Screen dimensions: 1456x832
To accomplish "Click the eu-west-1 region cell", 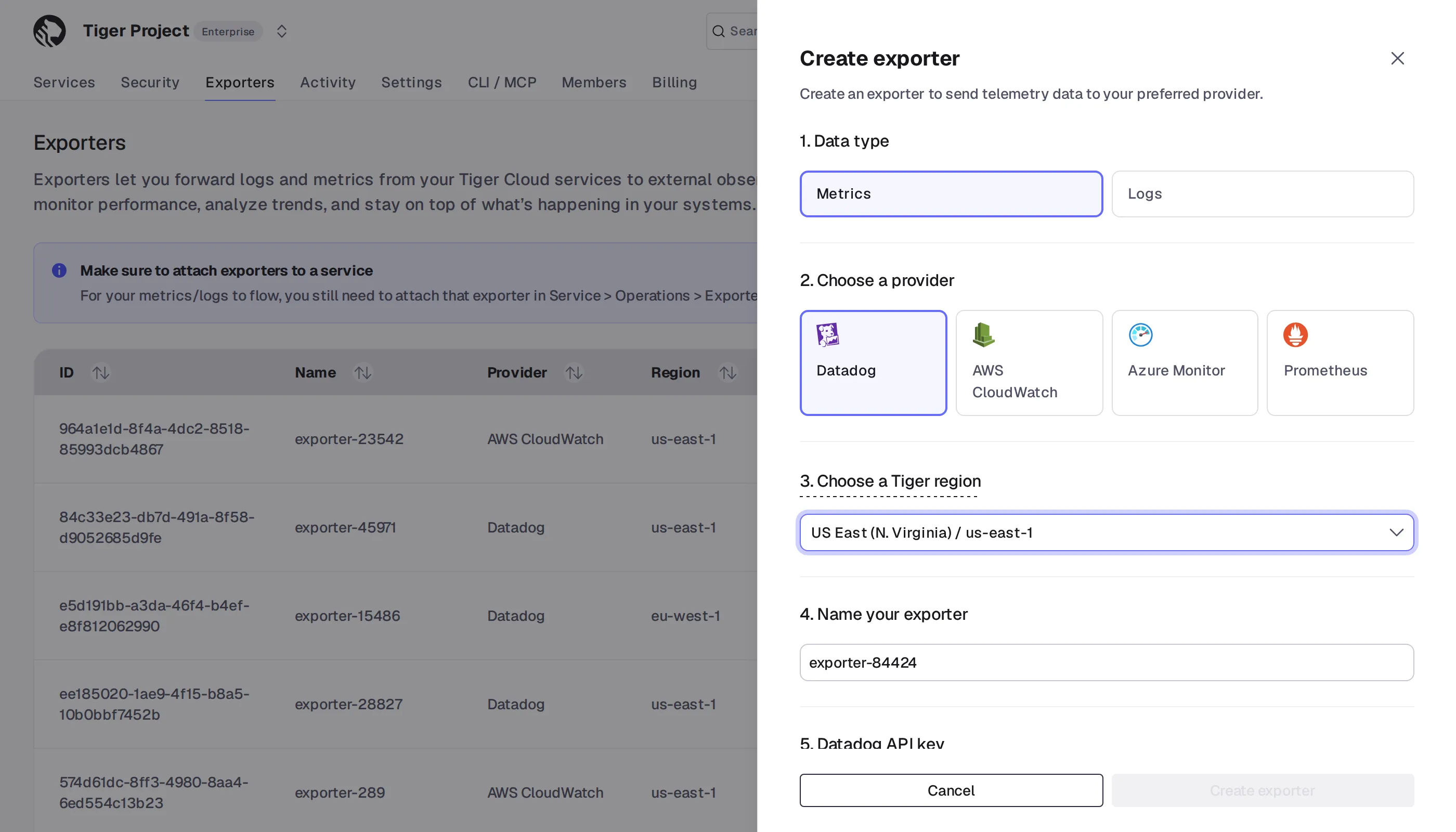I will pos(685,616).
